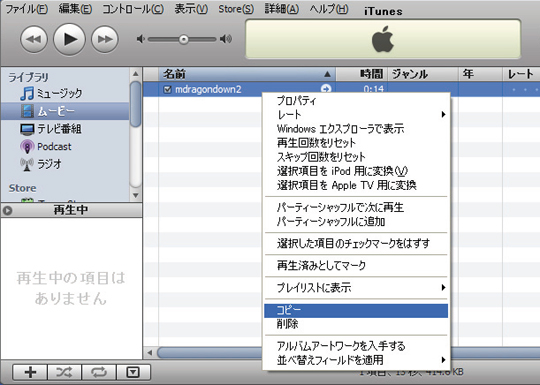This screenshot has height=385, width=540.
Task: Click the high volume speaker icon
Action: [226, 39]
